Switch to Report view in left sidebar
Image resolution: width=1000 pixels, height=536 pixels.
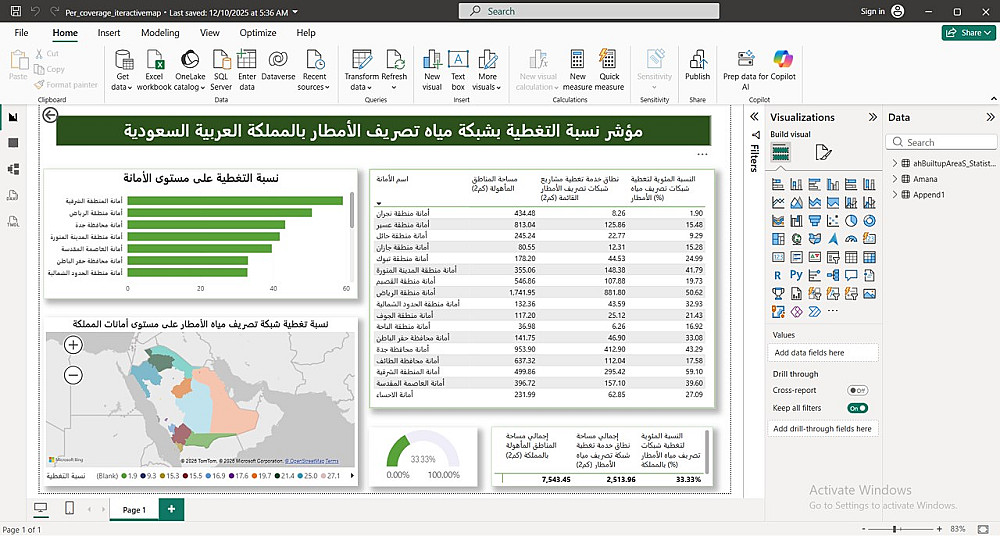(x=13, y=117)
